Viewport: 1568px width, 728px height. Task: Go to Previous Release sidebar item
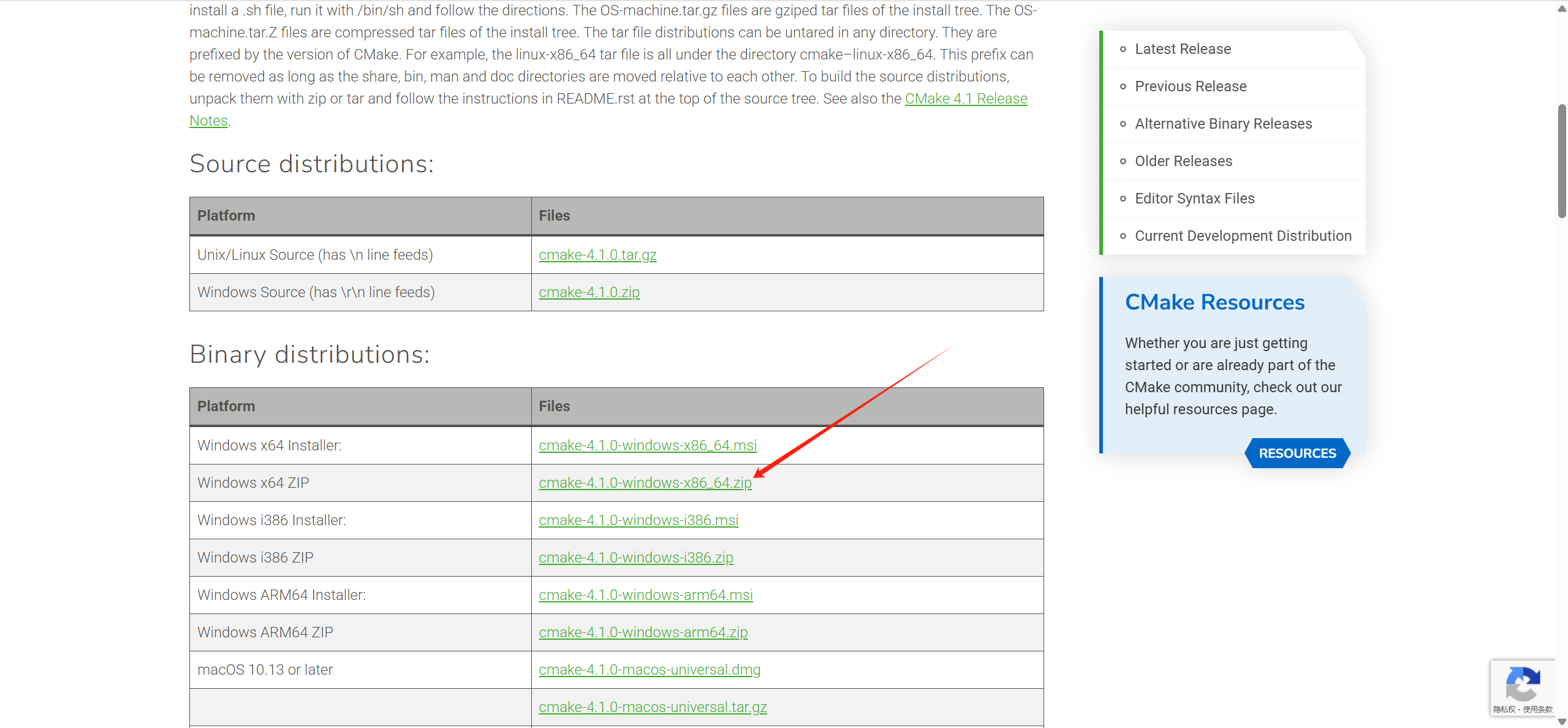(x=1191, y=86)
